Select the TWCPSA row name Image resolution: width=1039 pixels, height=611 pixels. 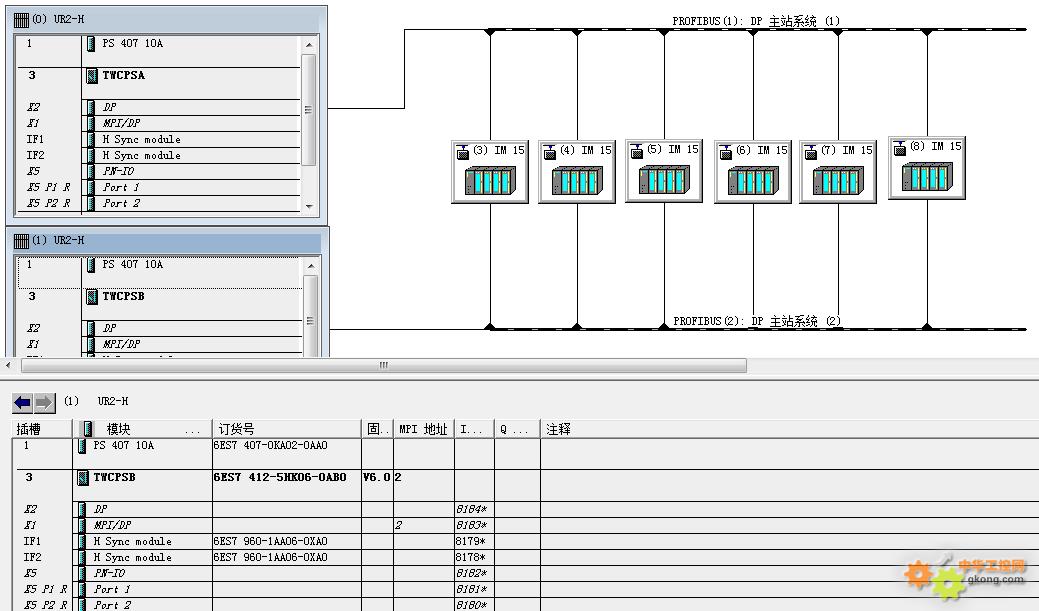(124, 76)
